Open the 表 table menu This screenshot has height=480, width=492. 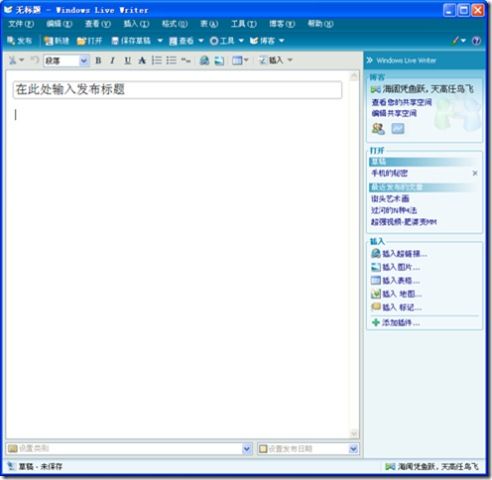click(x=209, y=24)
